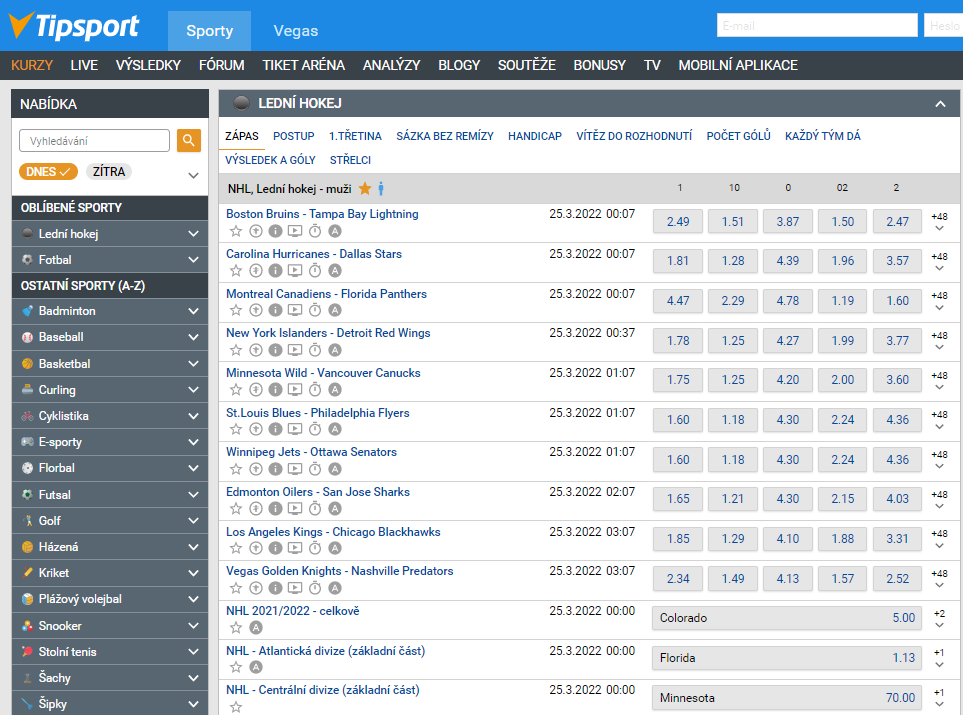Open the TIKET ARÉNA menu item
The width and height of the screenshot is (963, 715).
(303, 65)
